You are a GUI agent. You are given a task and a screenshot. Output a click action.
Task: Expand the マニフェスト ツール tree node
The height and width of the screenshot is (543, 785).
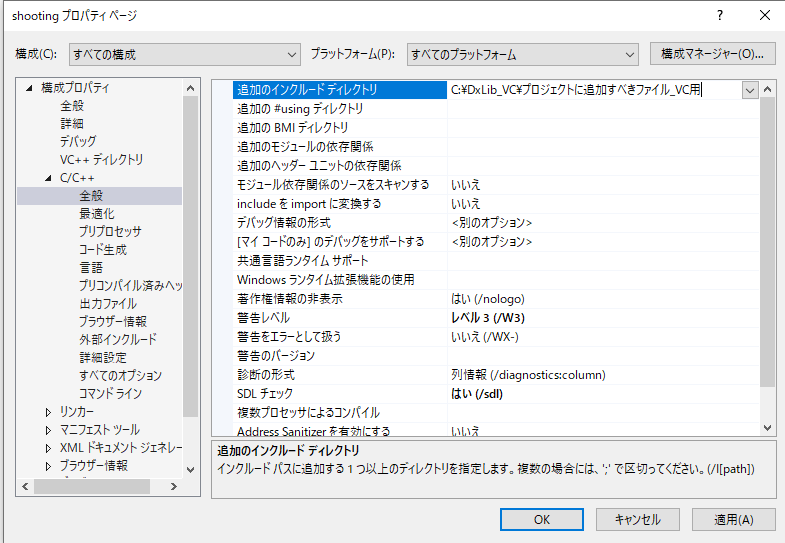click(49, 430)
